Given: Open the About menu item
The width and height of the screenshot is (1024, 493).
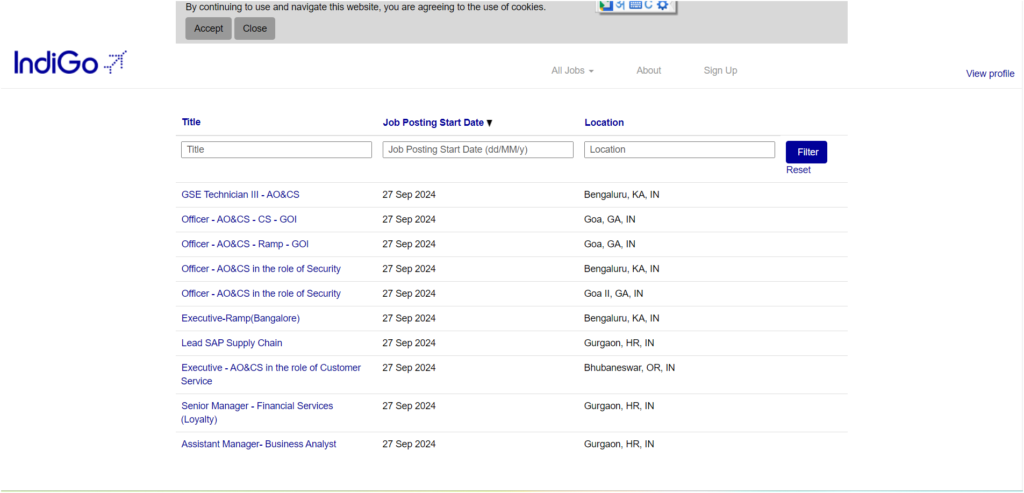Looking at the screenshot, I should [x=649, y=70].
